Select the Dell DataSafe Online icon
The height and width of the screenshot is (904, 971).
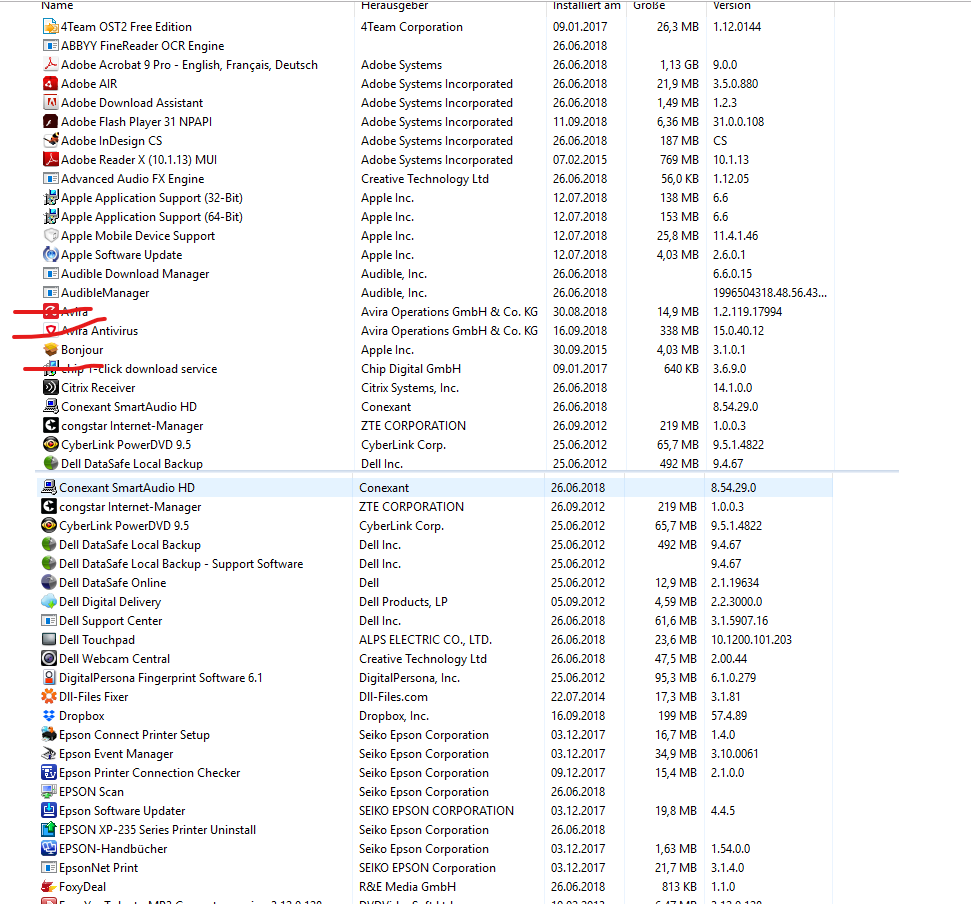pyautogui.click(x=49, y=583)
